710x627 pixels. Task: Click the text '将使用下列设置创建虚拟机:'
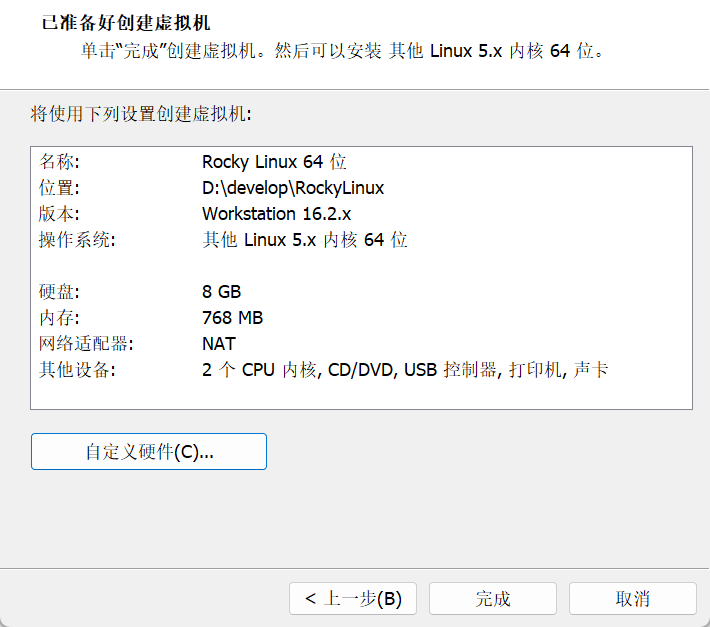click(x=141, y=114)
